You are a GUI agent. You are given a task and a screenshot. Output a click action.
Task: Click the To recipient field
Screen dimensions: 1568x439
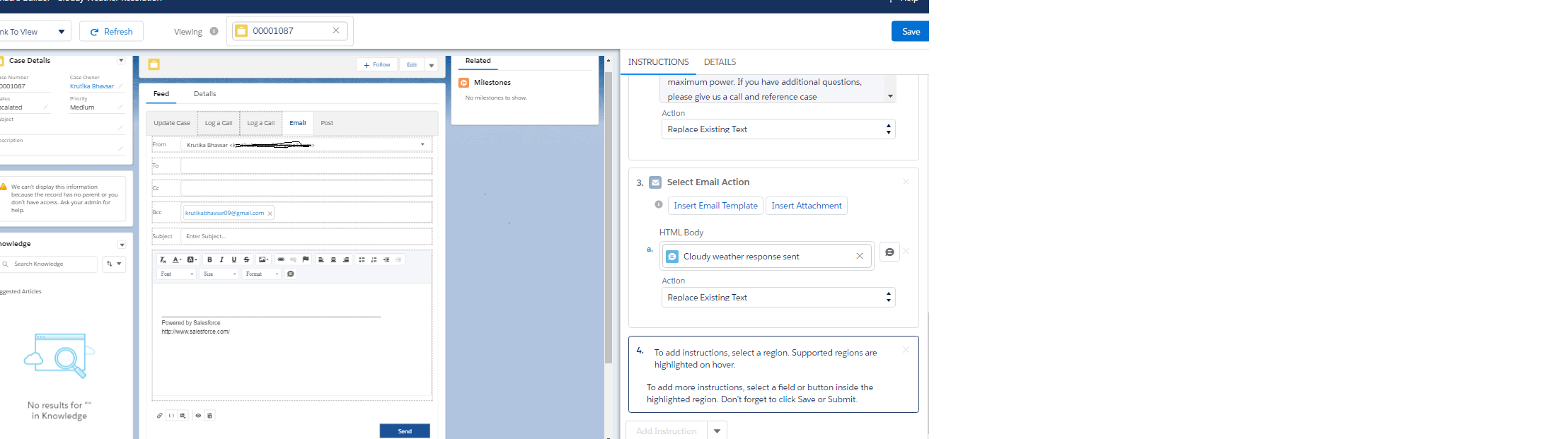pos(306,165)
